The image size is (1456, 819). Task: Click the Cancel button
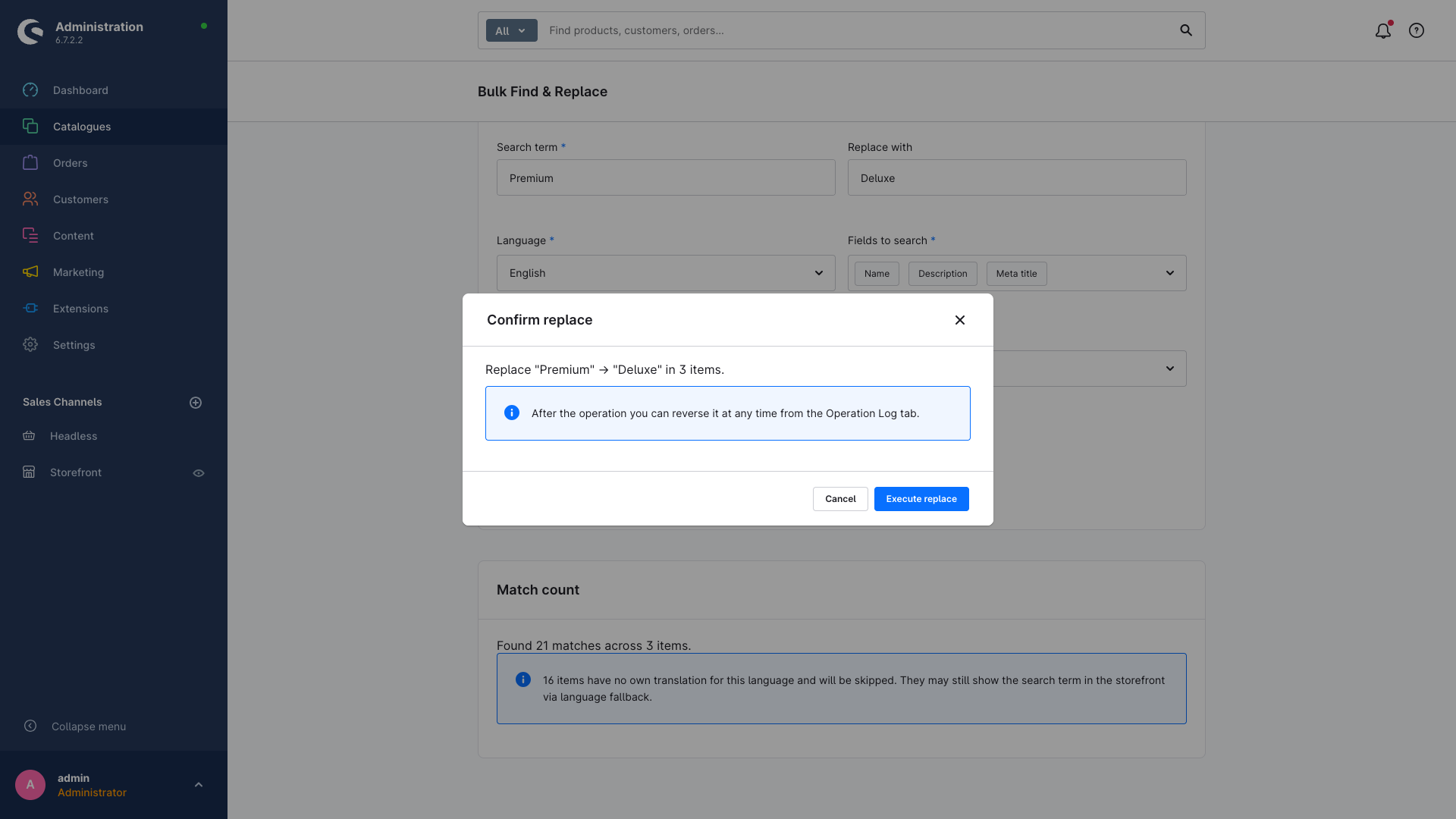tap(840, 499)
